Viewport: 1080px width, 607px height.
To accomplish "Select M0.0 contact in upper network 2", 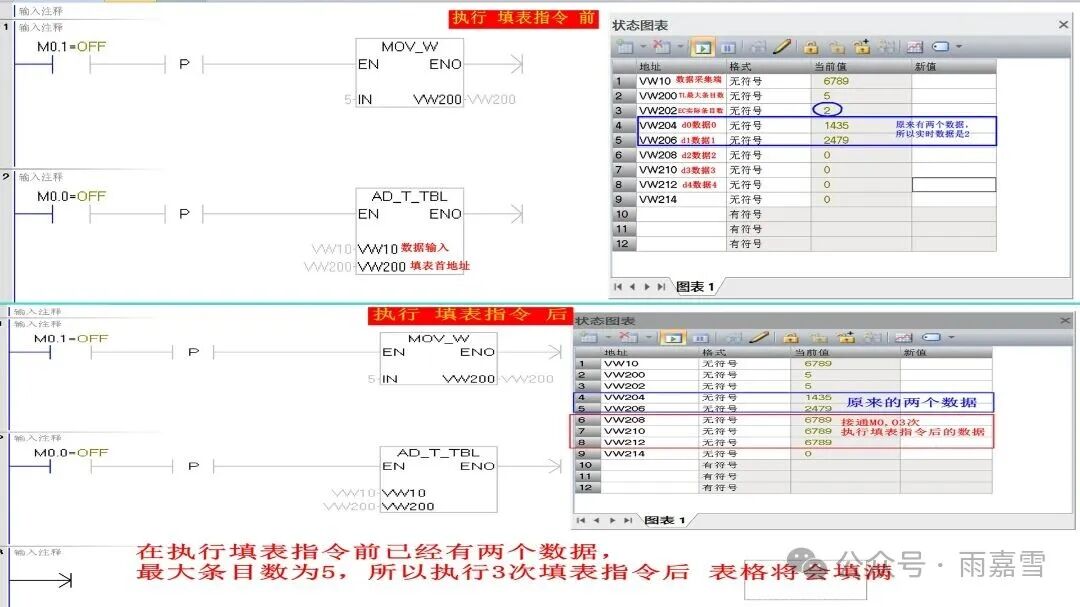I will coord(72,214).
